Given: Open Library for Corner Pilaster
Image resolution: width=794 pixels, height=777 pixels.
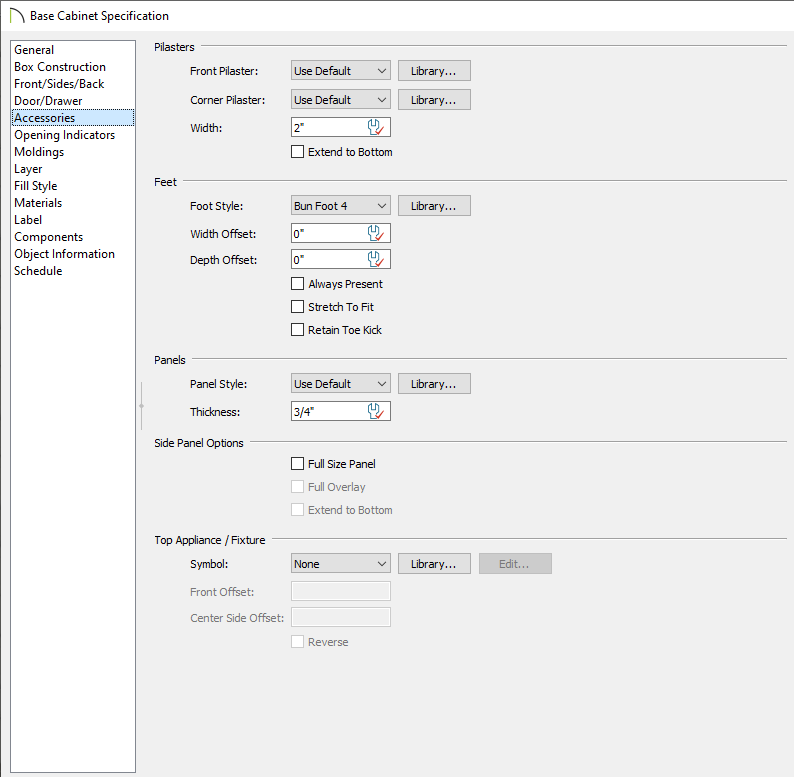Looking at the screenshot, I should (434, 100).
